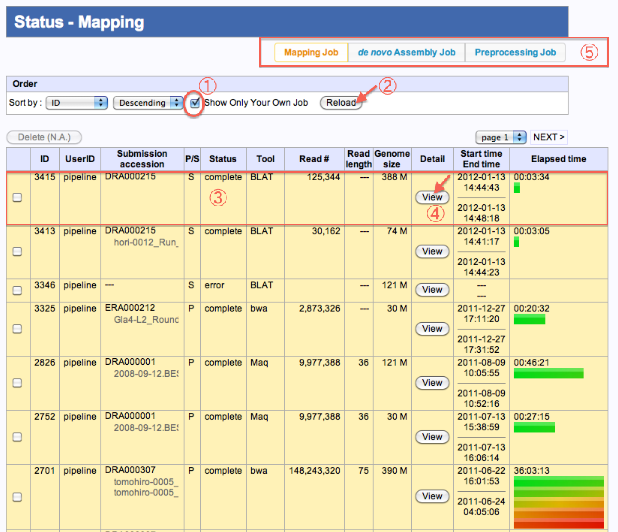Select checkbox for job ID 3413
Viewport: 618px width, 532px height.
coord(16,252)
